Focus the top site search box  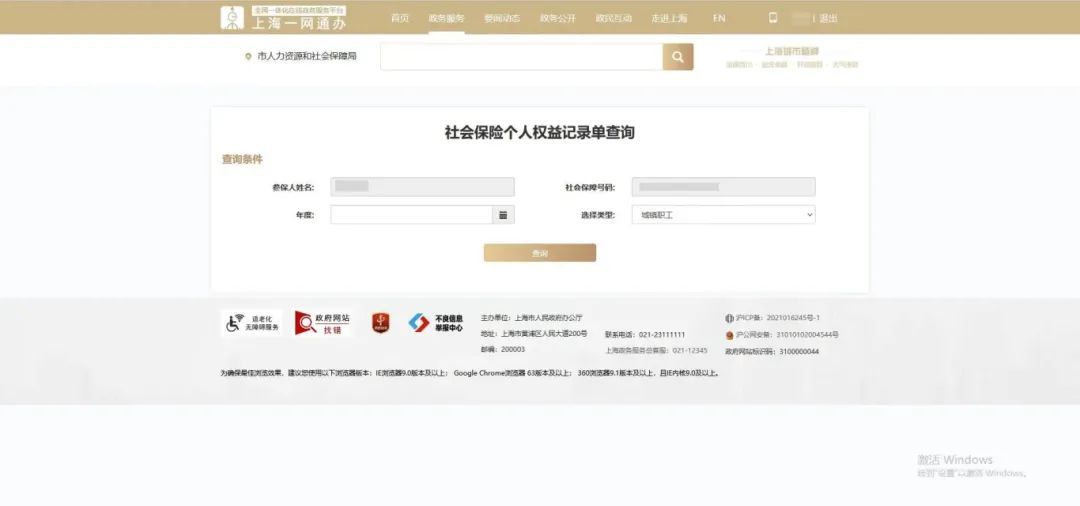521,56
